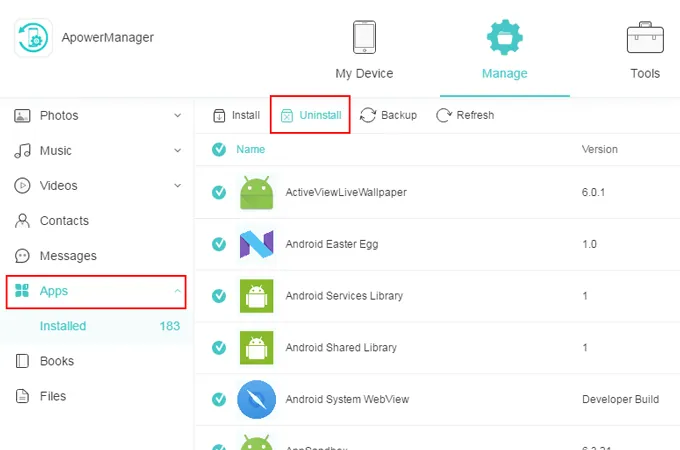Screen dimensions: 680x450
Task: Click the Videos sidebar label
Action: point(59,186)
